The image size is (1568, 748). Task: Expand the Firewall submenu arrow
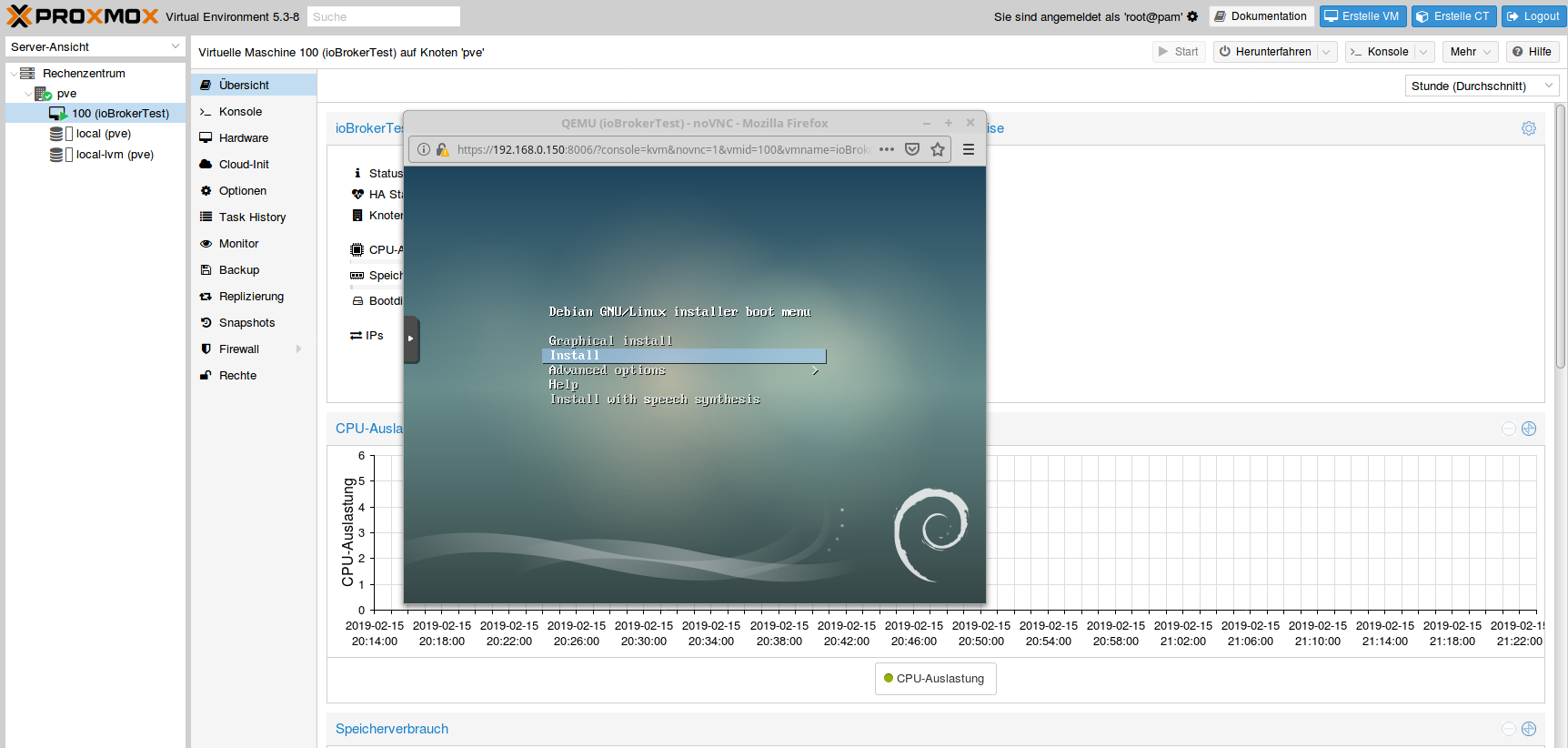(x=298, y=349)
